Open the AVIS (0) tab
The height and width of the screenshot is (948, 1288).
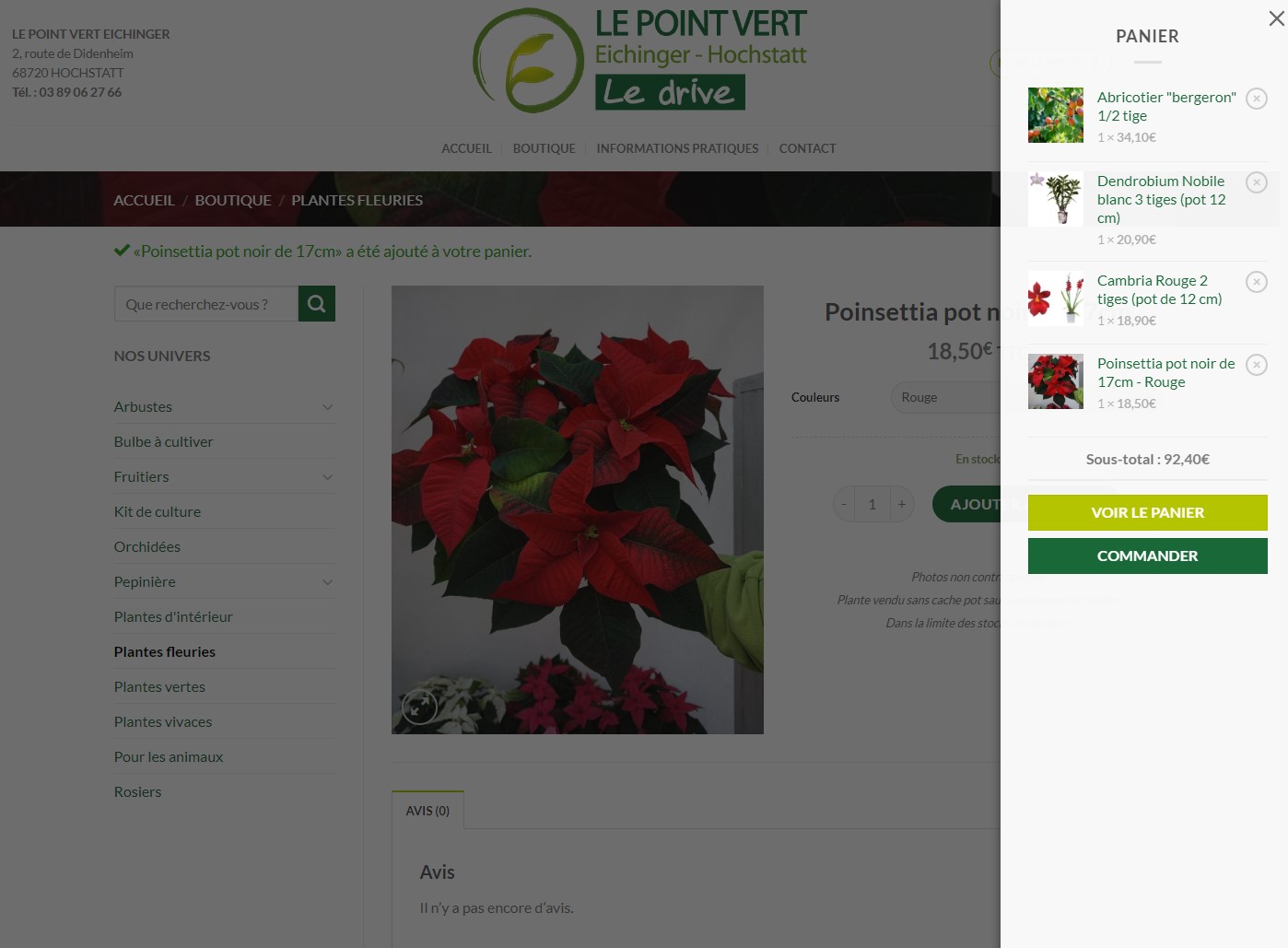click(427, 811)
